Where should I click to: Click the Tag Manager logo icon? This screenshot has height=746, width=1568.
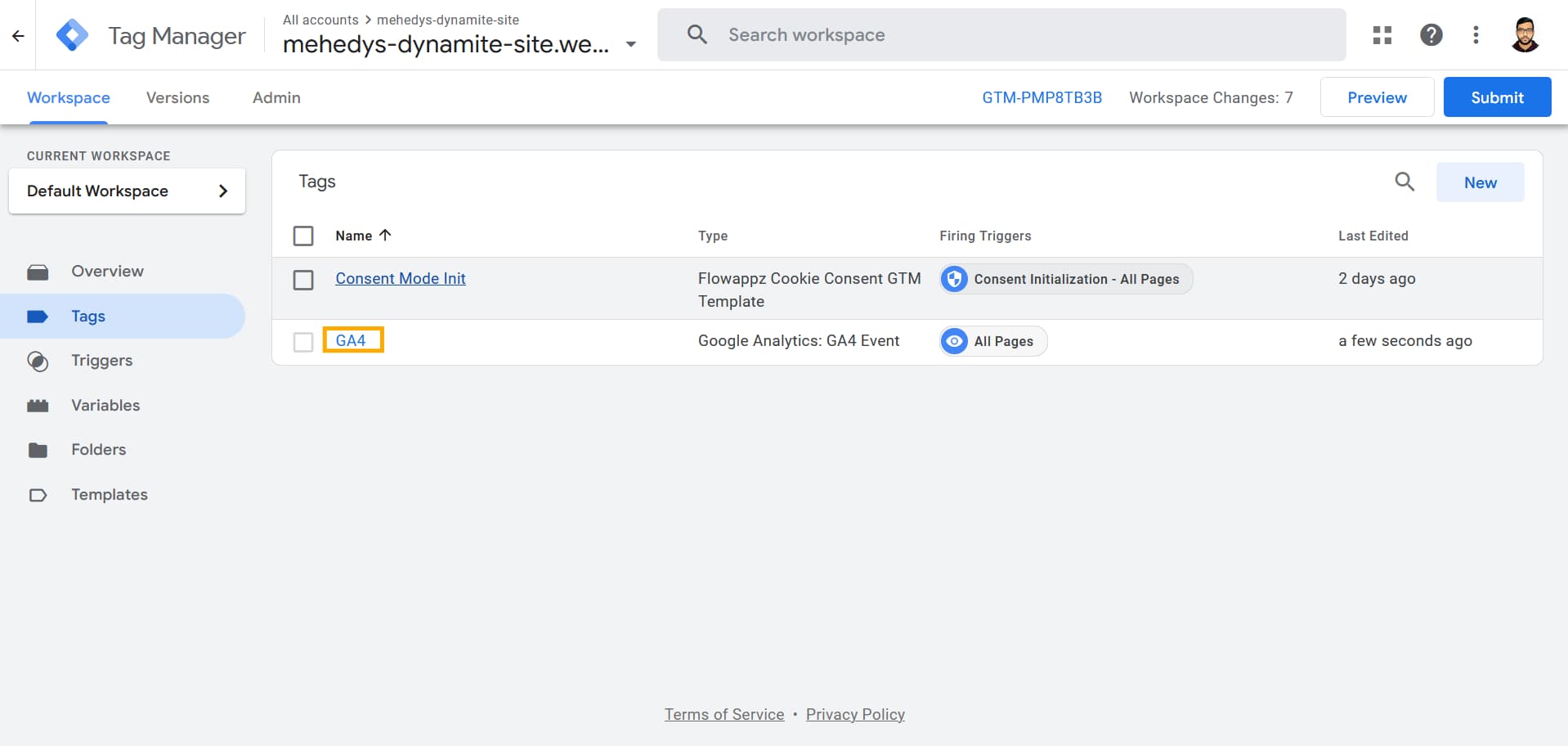point(72,35)
